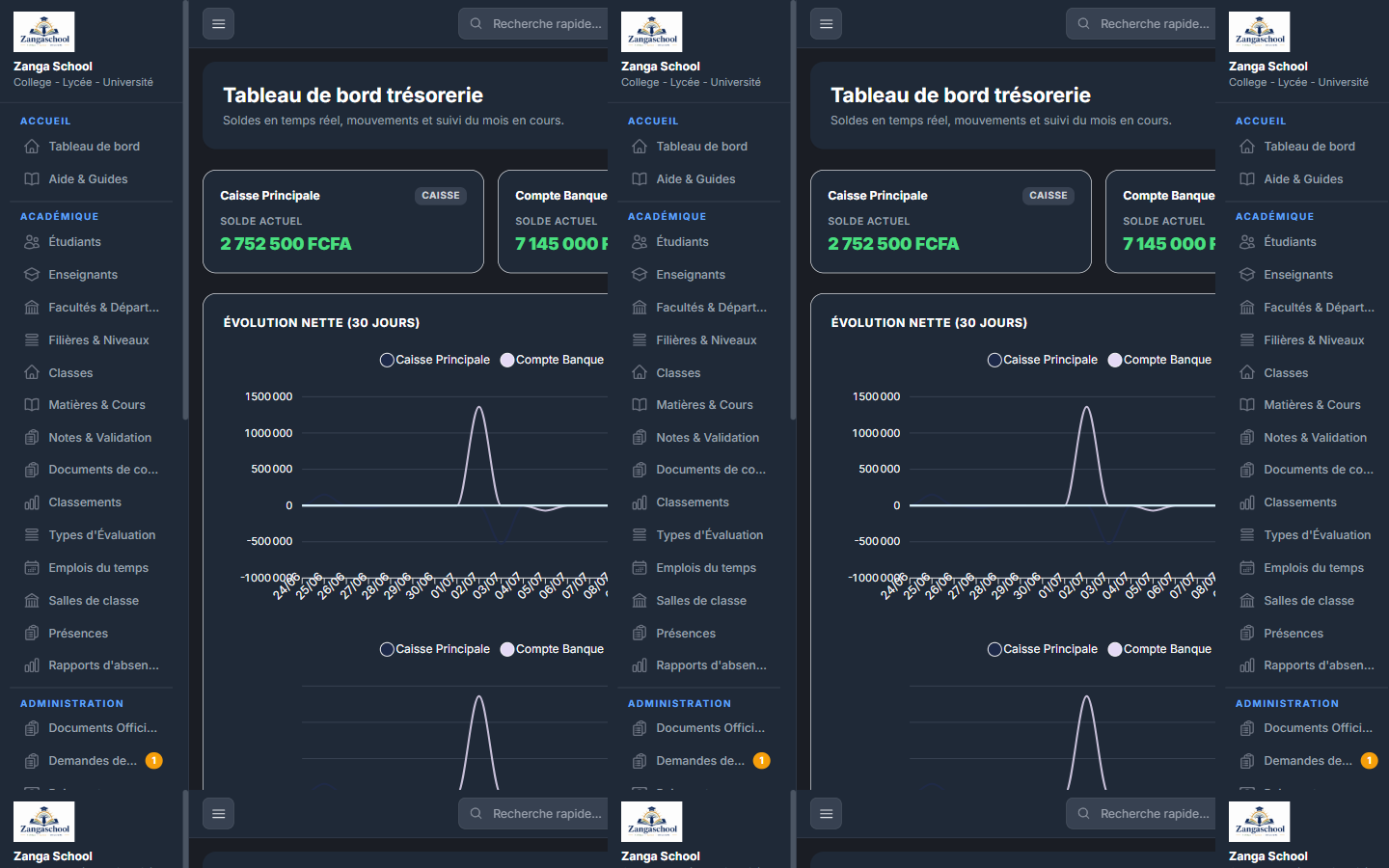Toggle the hamburger menu in the bottom-middle header
This screenshot has height=868, width=1389.
coord(827,814)
